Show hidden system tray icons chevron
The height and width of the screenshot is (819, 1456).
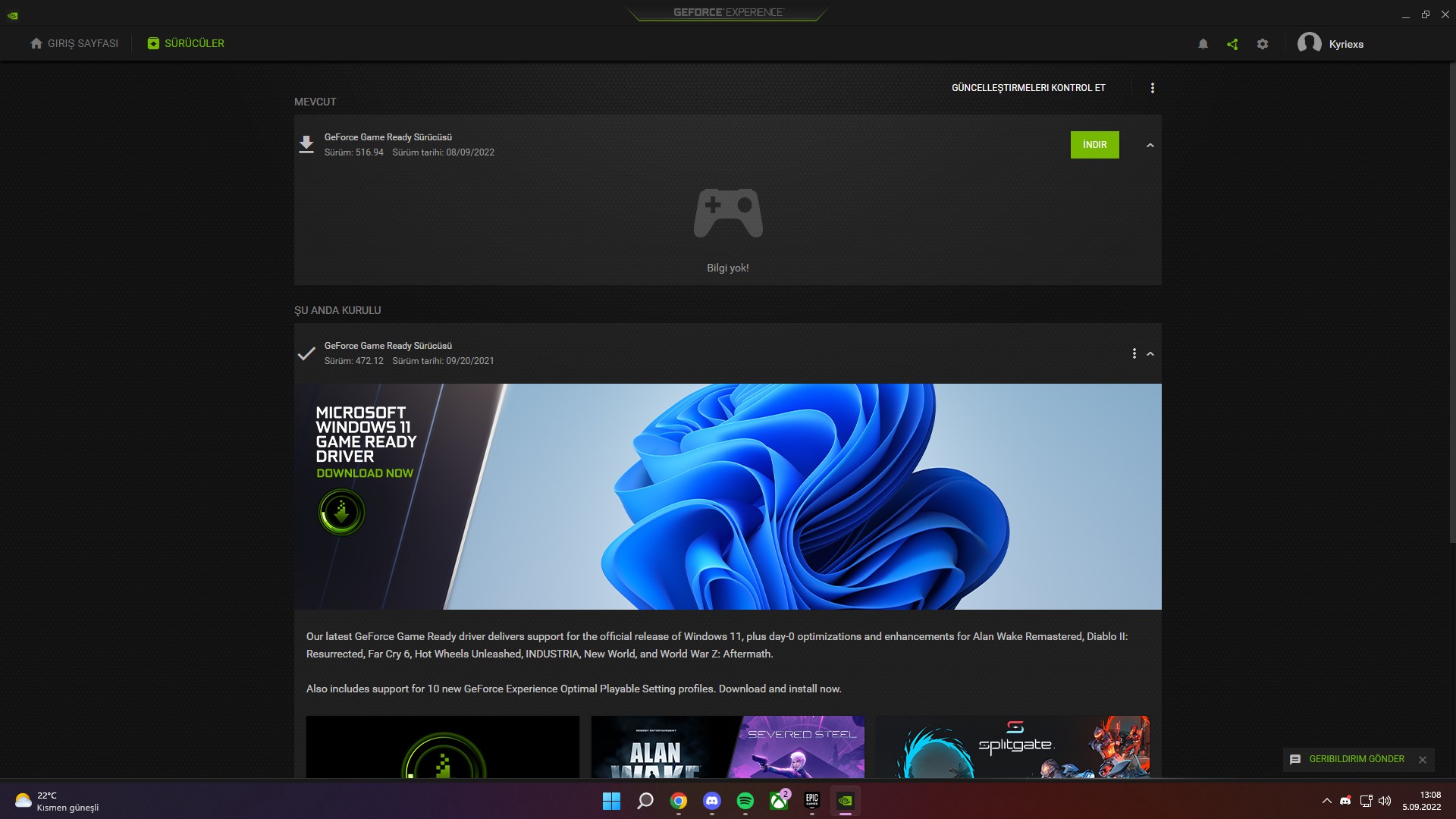click(1326, 801)
